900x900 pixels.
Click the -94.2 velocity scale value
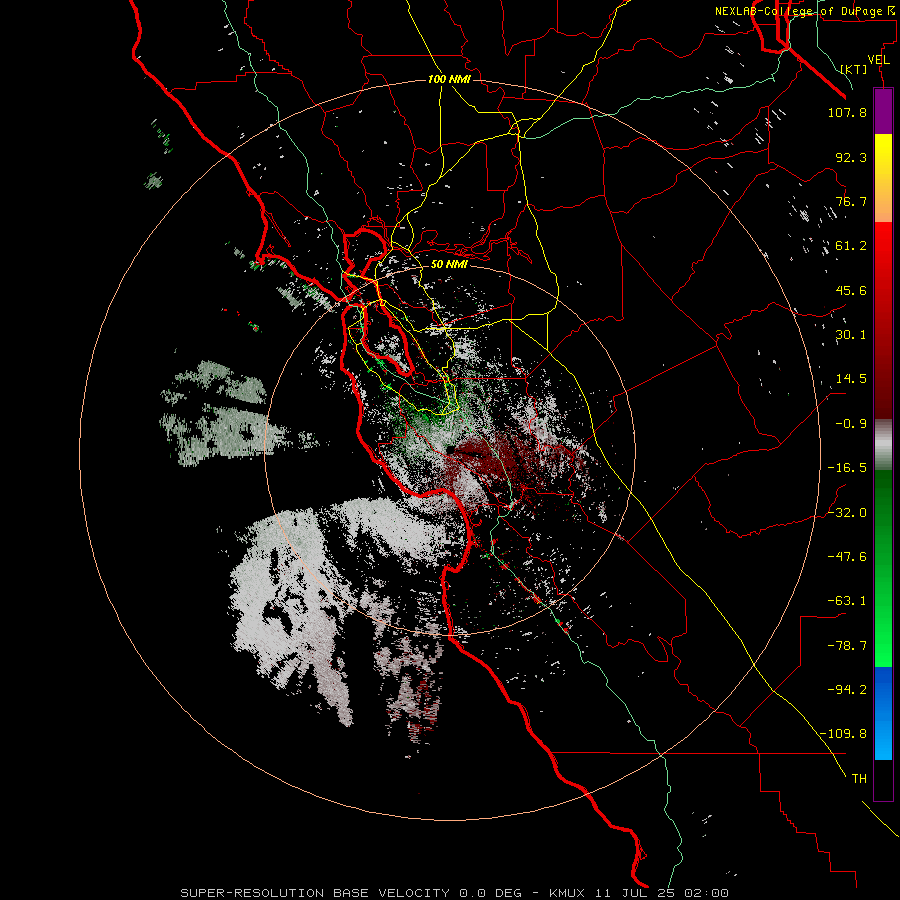[x=847, y=689]
